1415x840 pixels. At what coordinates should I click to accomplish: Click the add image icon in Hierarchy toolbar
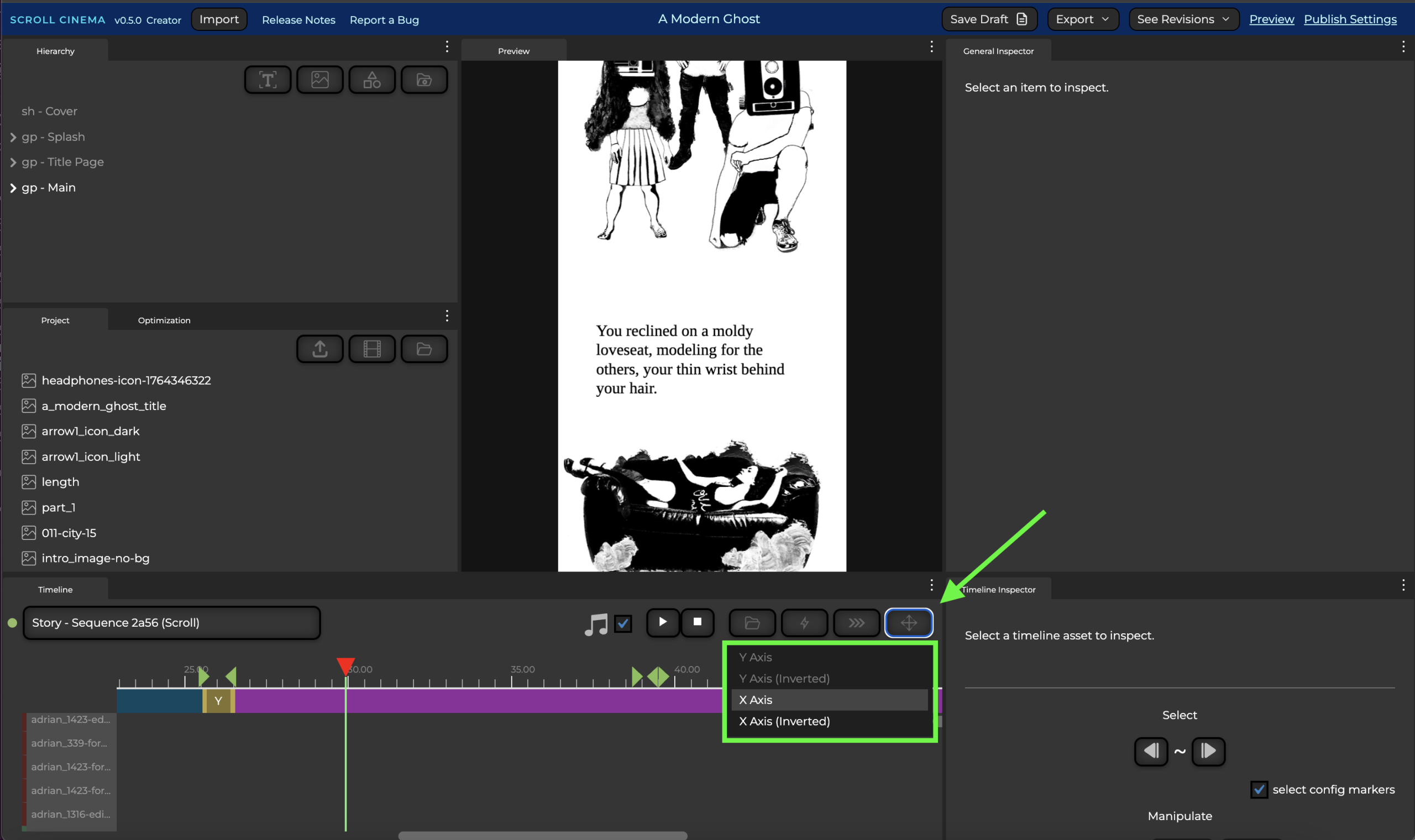coord(320,80)
